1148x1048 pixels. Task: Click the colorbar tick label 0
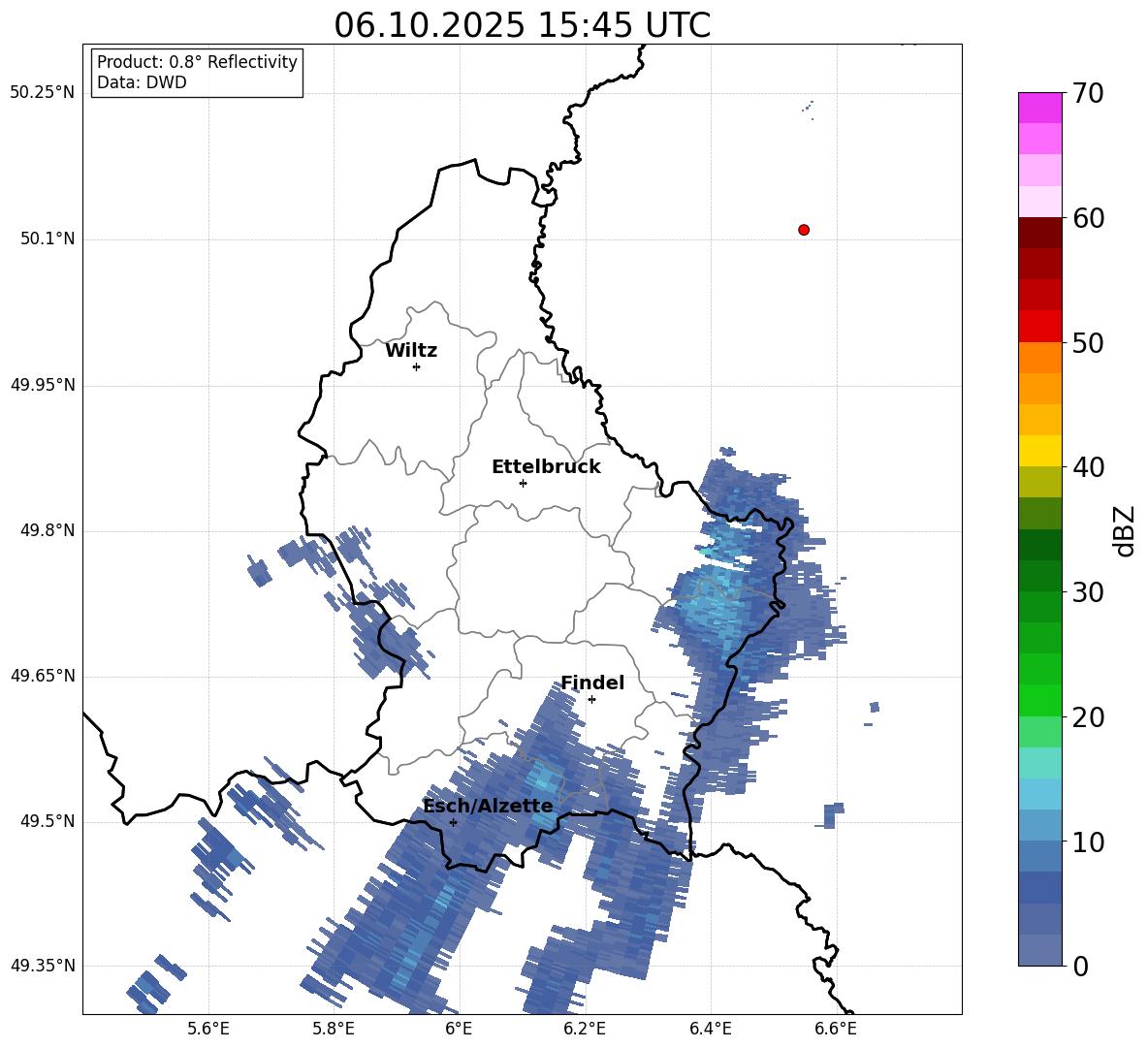[x=1080, y=966]
